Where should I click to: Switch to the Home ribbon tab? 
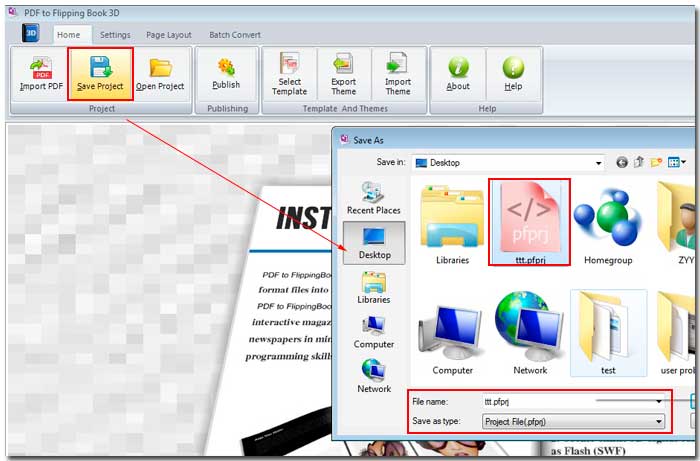pyautogui.click(x=69, y=35)
